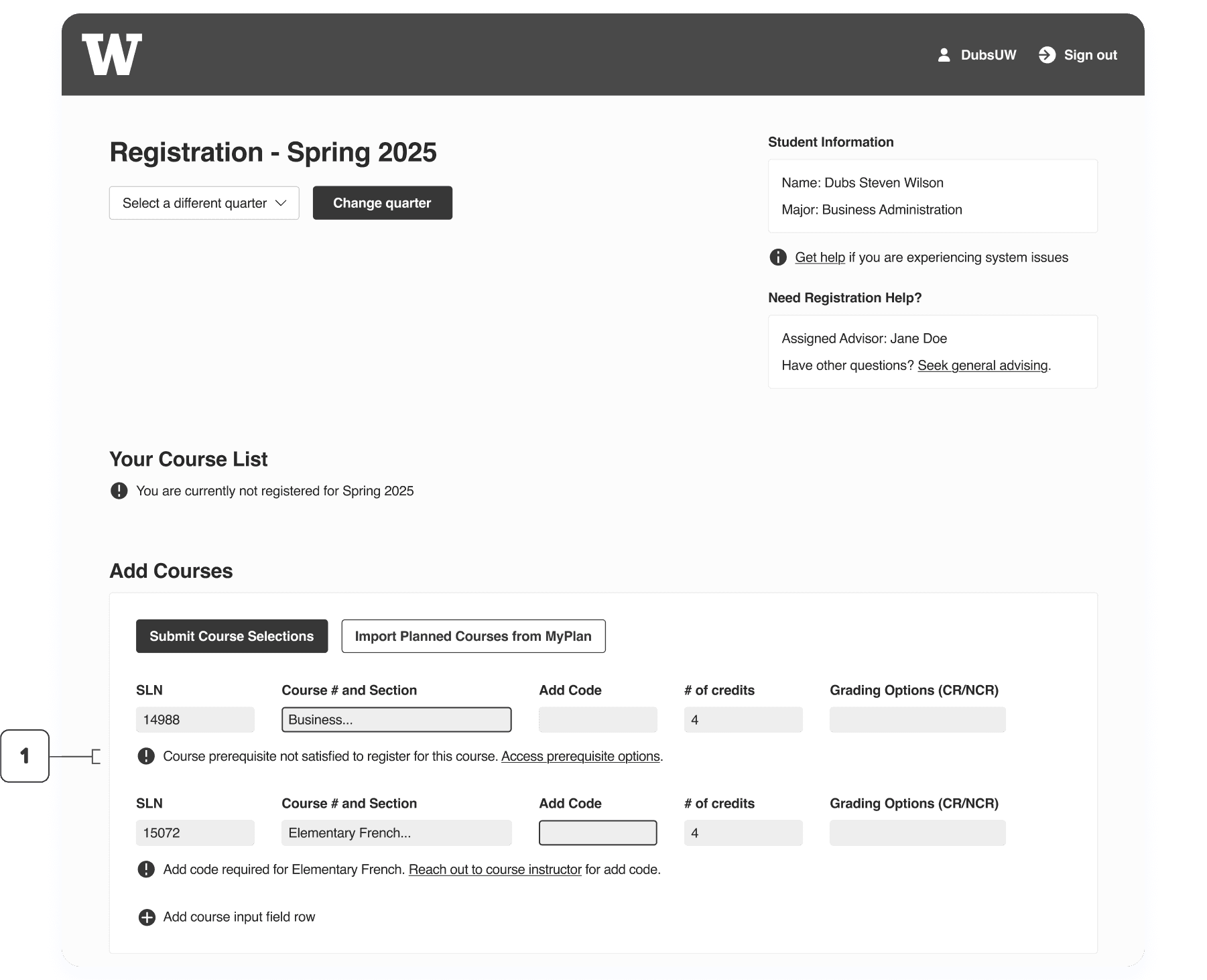Follow the Seek general advising link

pos(982,365)
